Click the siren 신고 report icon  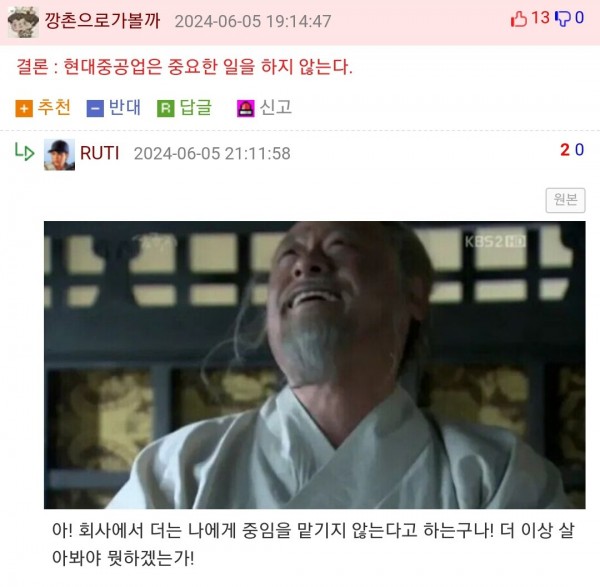246,108
